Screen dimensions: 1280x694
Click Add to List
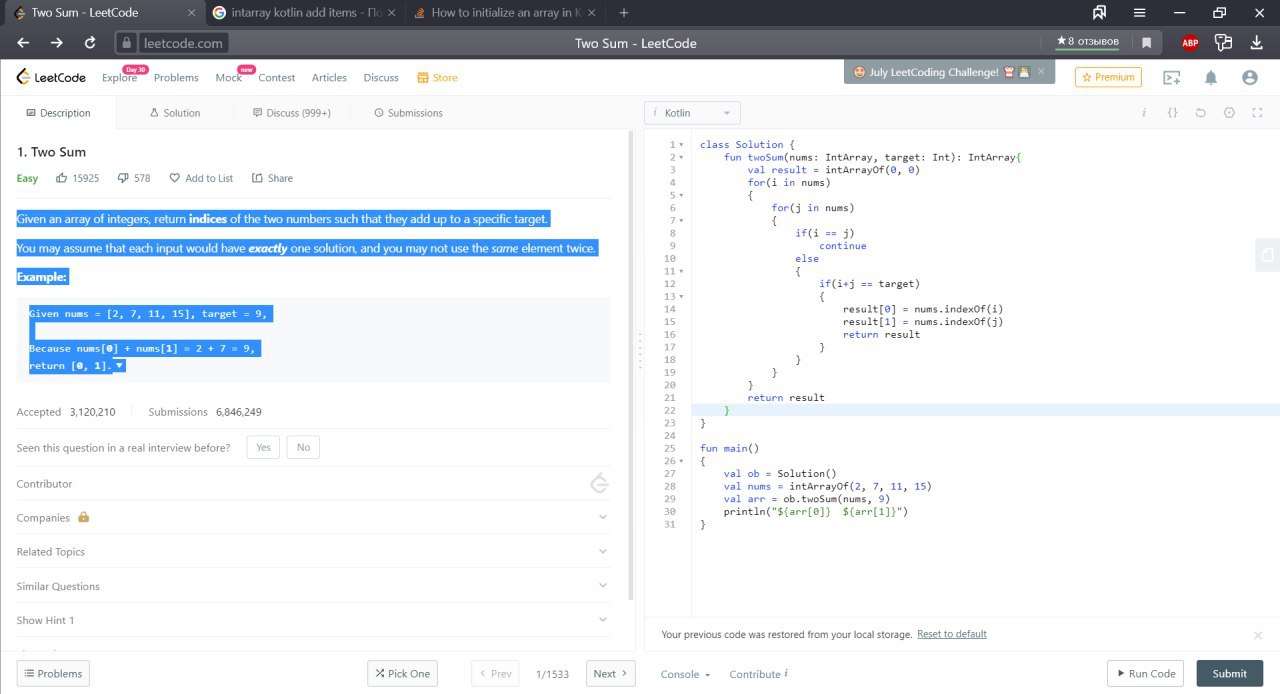[201, 178]
